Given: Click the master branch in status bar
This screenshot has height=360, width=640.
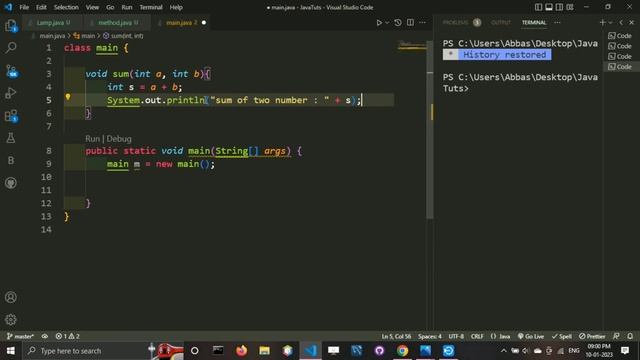Looking at the screenshot, I should point(20,336).
